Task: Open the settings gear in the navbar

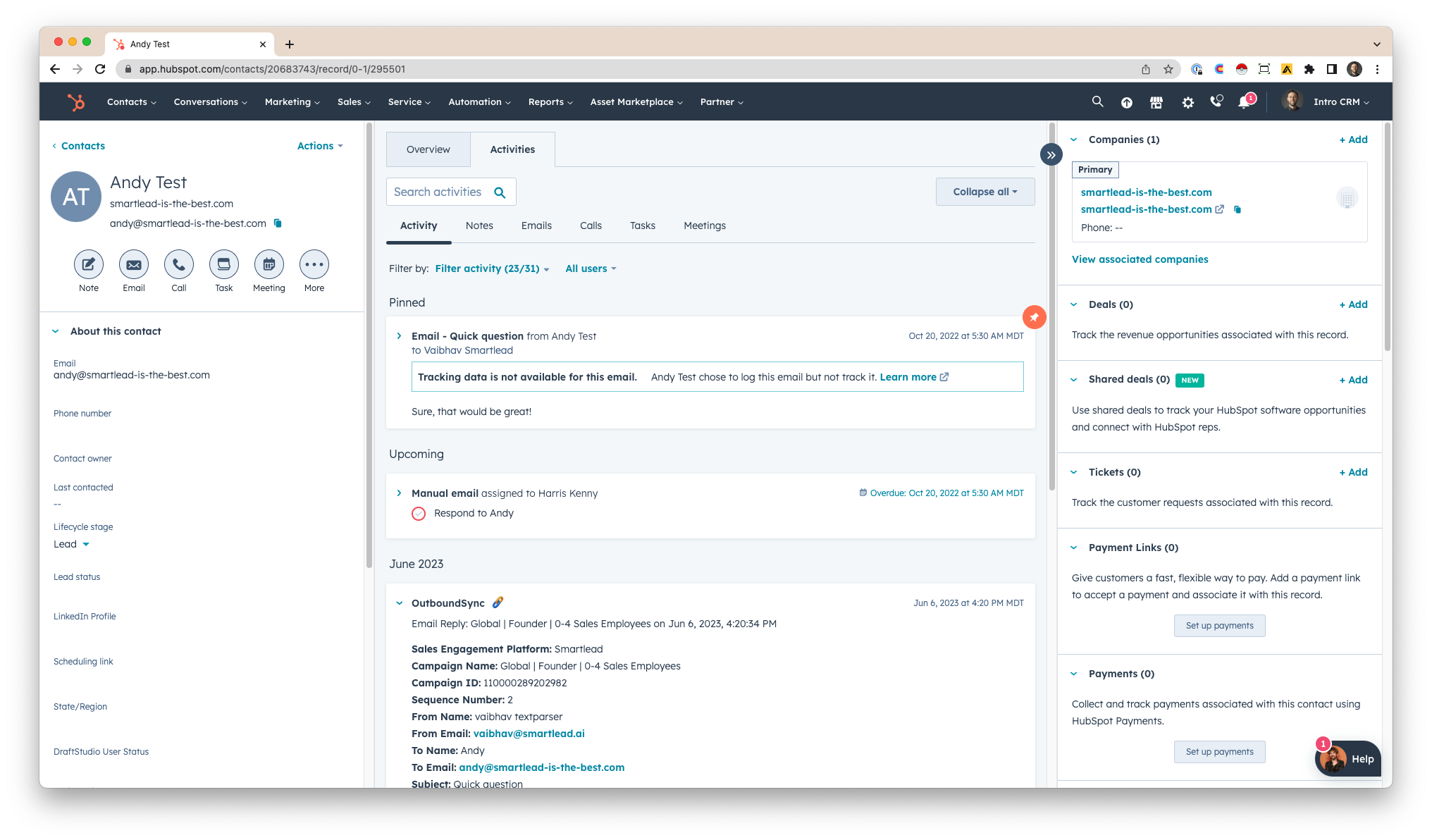Action: point(1187,101)
